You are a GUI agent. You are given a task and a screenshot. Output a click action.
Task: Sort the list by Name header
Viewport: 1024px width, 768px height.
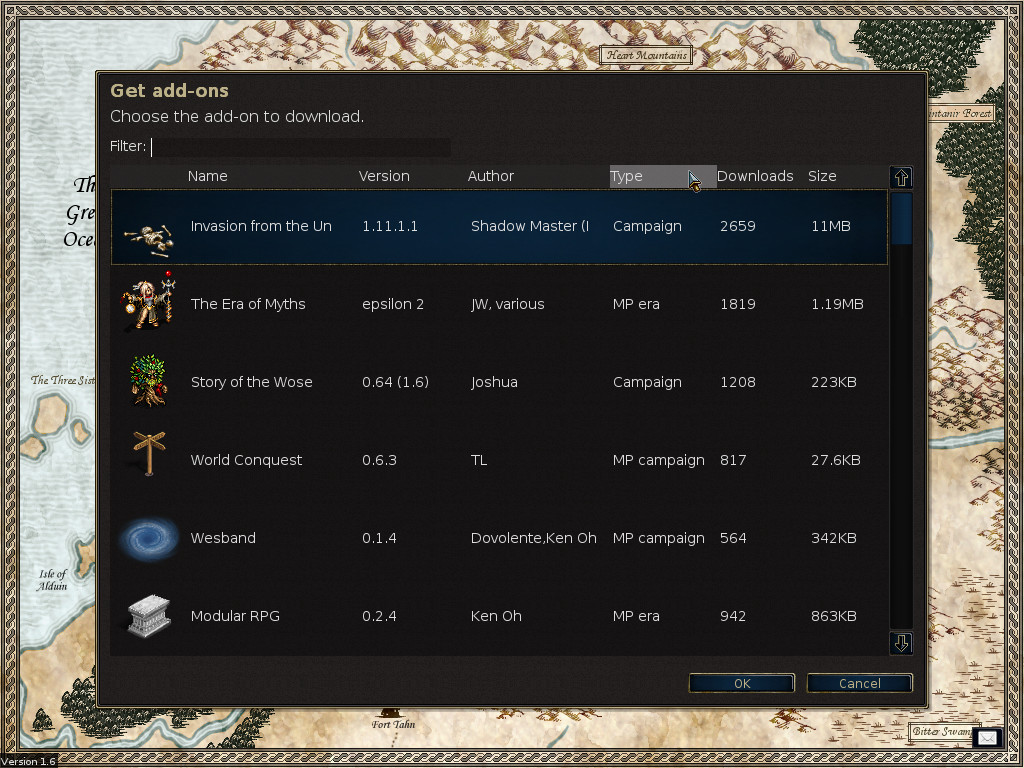(x=207, y=176)
